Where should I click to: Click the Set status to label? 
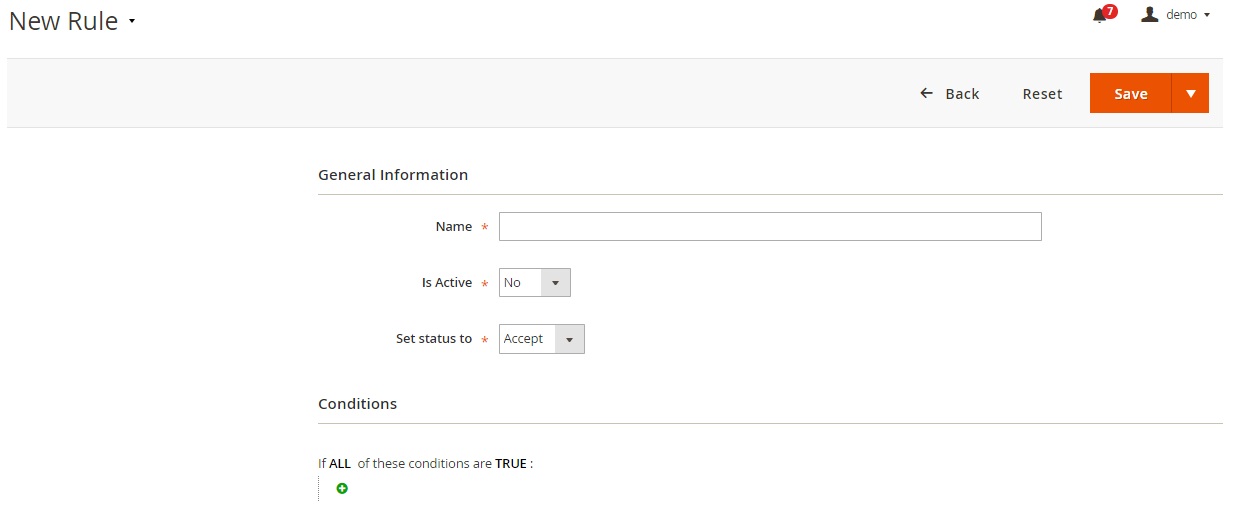[433, 339]
